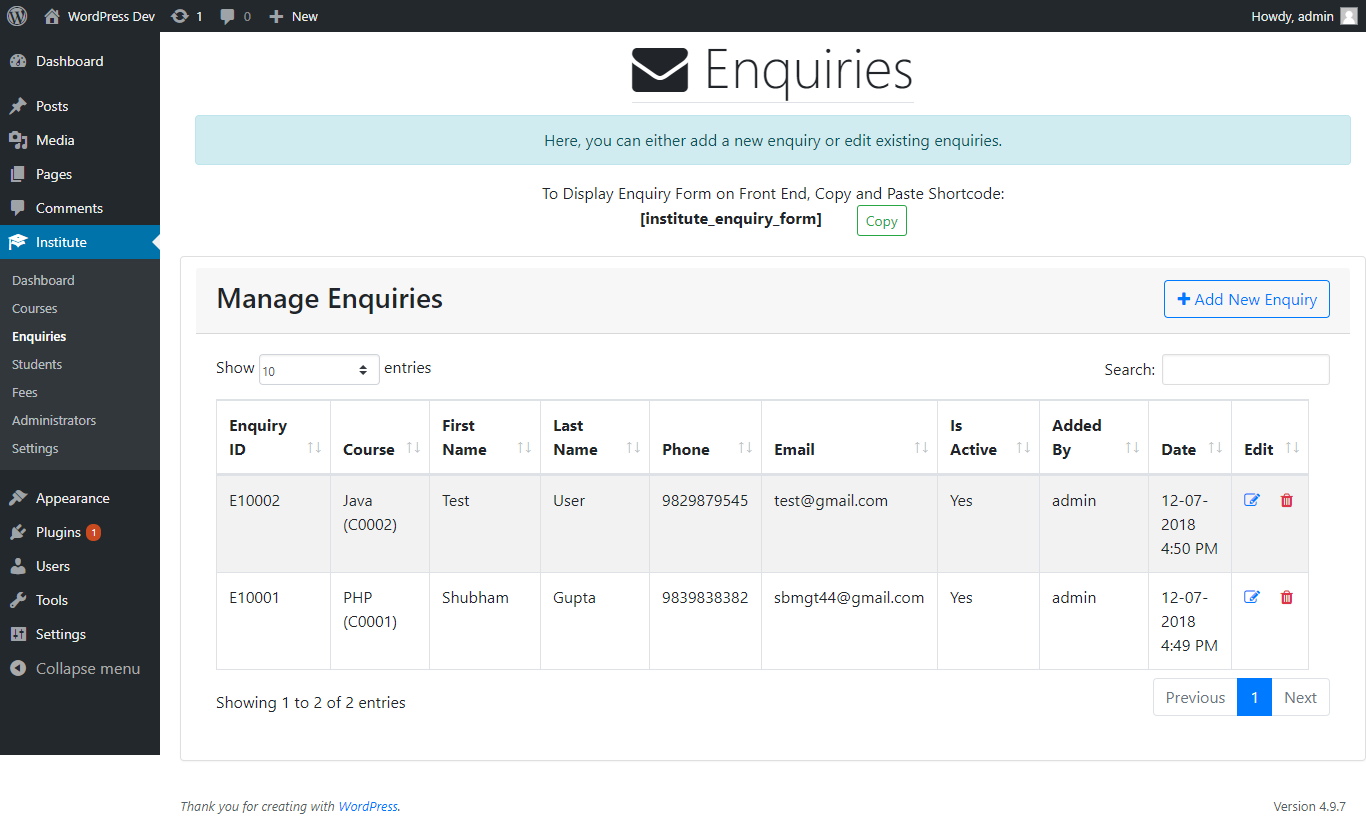Sort by Enquiry ID column
The height and width of the screenshot is (826, 1366).
[273, 437]
